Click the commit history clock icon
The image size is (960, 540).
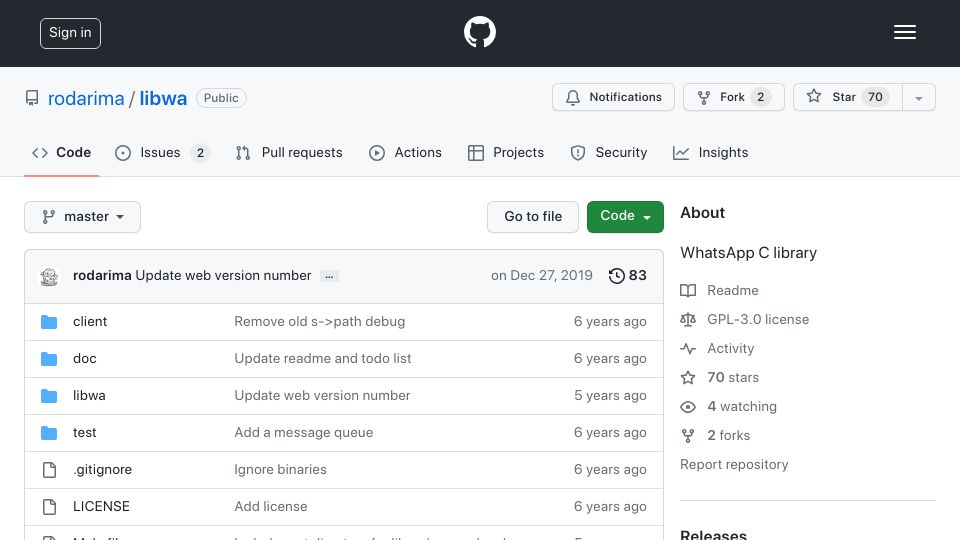click(617, 276)
